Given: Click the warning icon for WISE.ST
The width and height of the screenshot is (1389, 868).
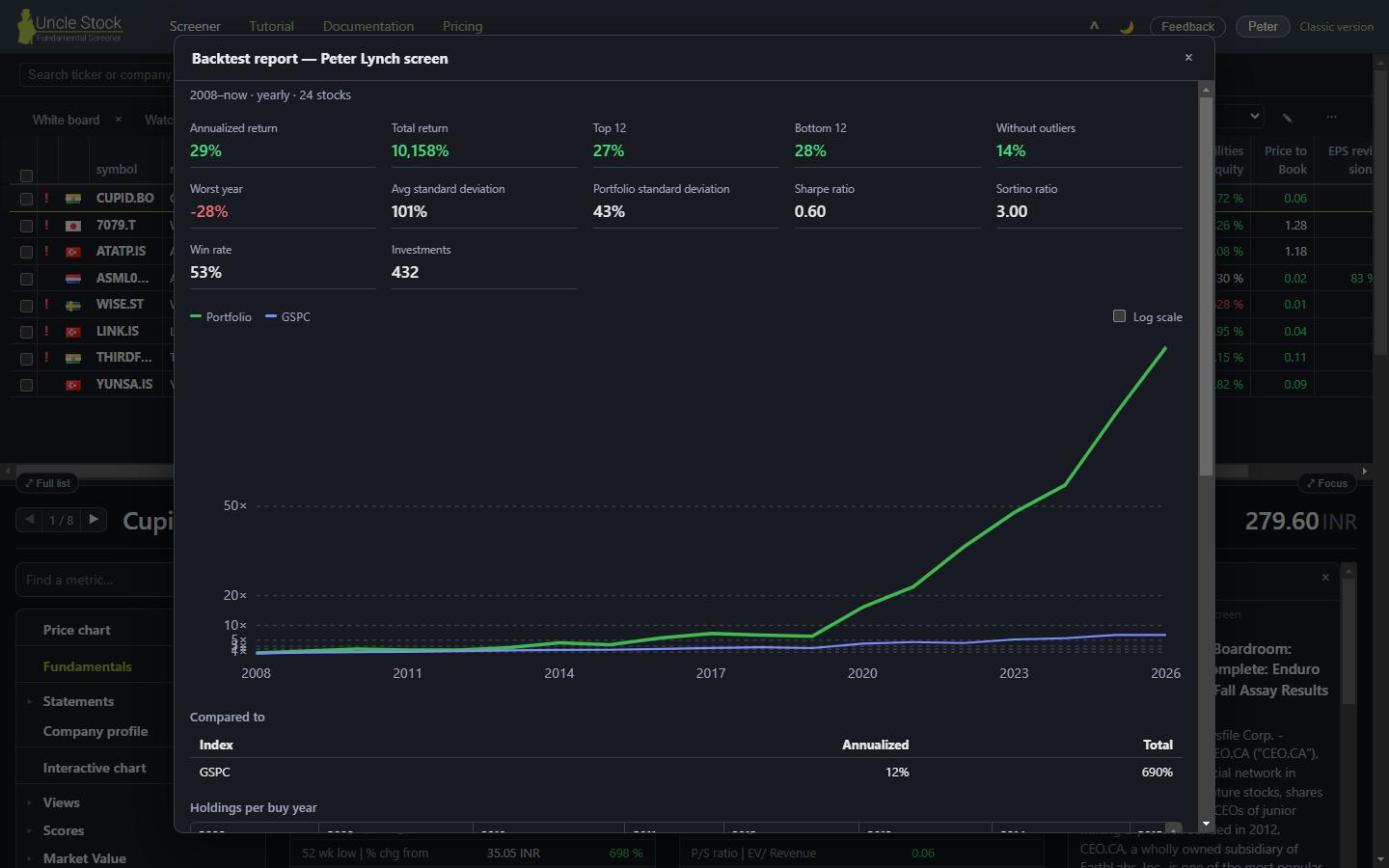Looking at the screenshot, I should (x=46, y=304).
